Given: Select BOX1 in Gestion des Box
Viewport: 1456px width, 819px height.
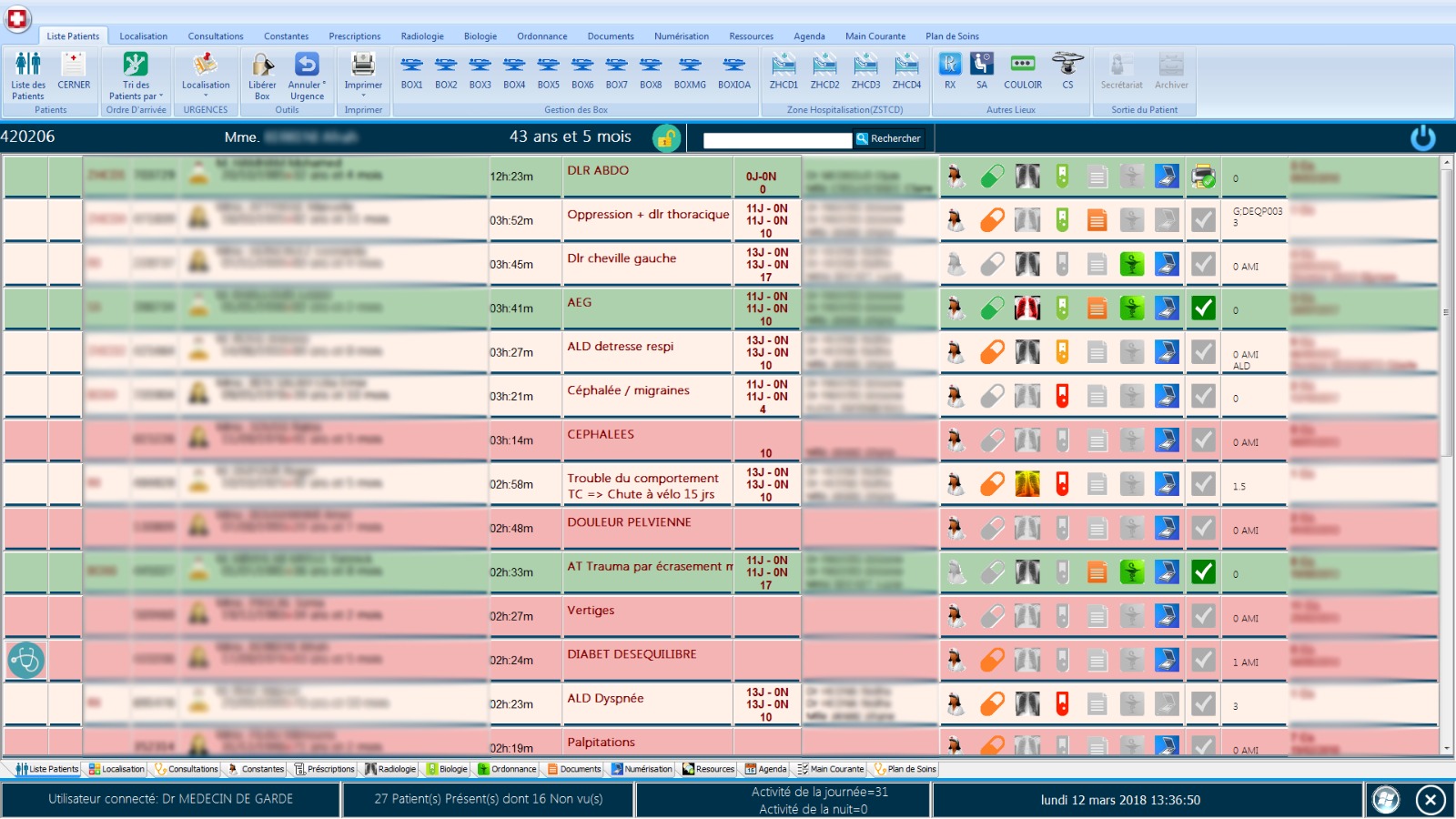Looking at the screenshot, I should (x=411, y=72).
